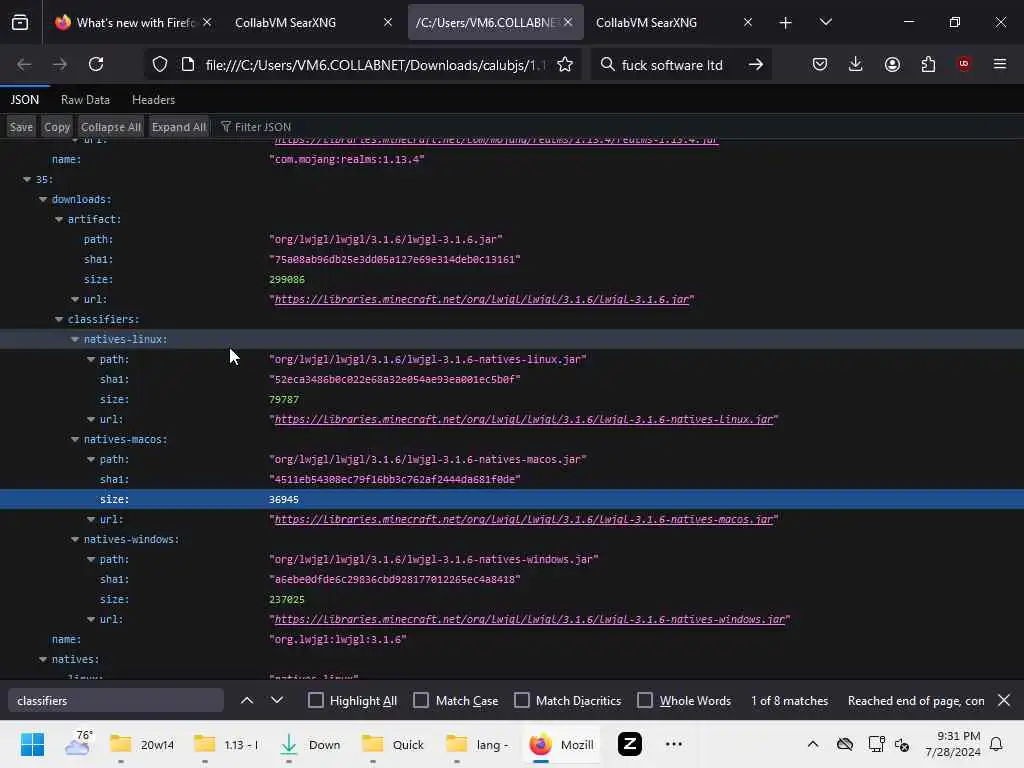Open uBlock Origin extension icon
The width and height of the screenshot is (1024, 768).
click(964, 64)
